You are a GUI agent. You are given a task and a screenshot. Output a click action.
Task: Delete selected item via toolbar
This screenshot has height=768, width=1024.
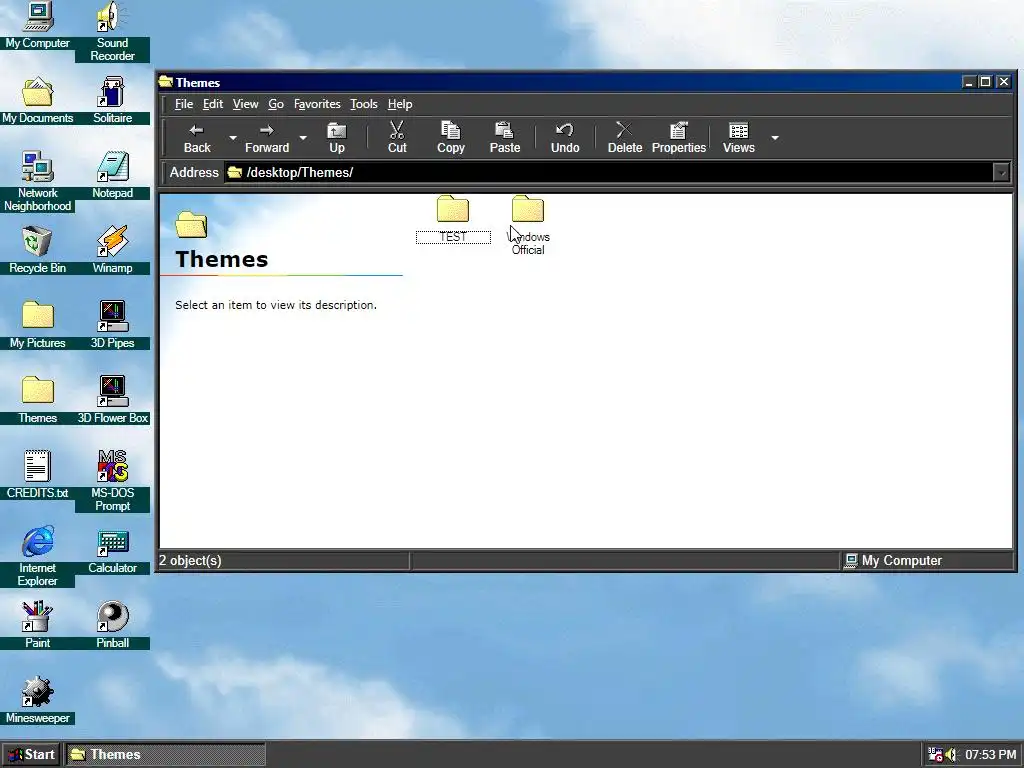point(625,138)
